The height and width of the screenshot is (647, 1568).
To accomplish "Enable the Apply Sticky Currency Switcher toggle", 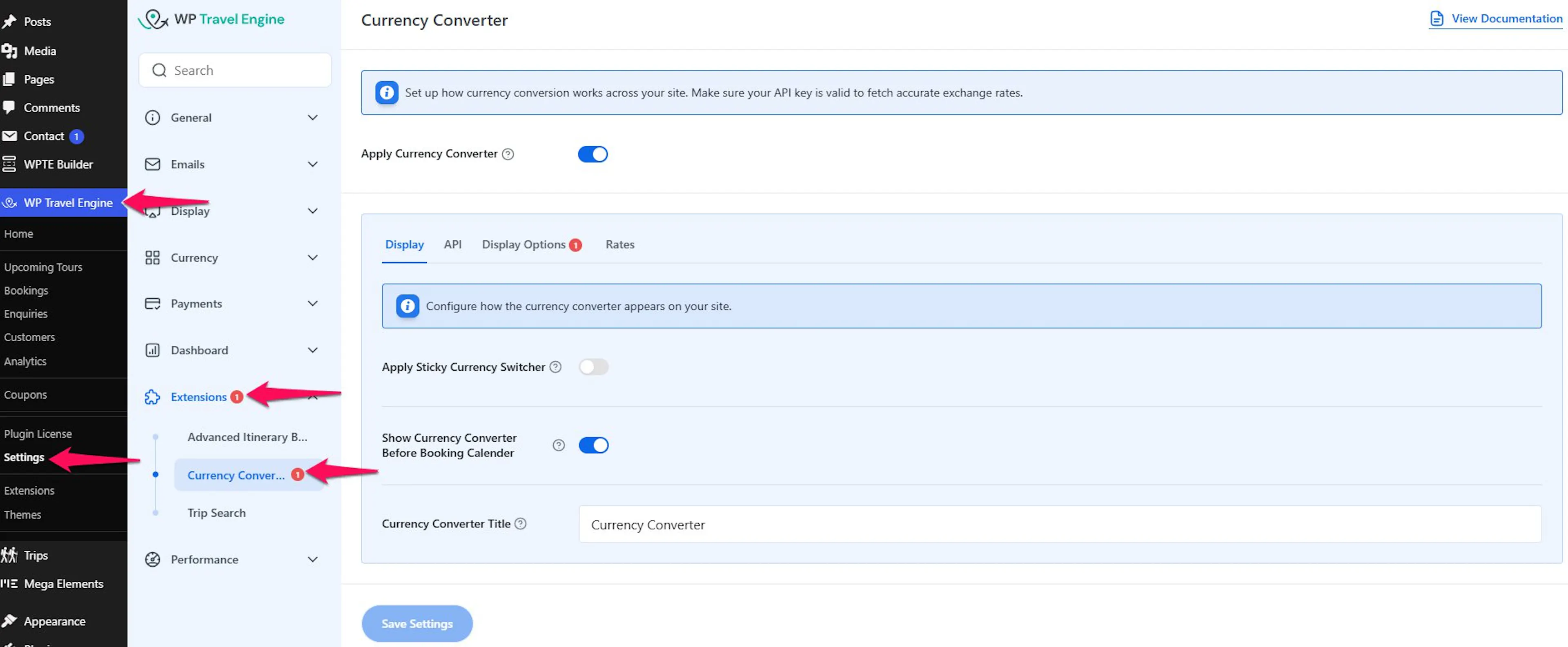I will [593, 367].
